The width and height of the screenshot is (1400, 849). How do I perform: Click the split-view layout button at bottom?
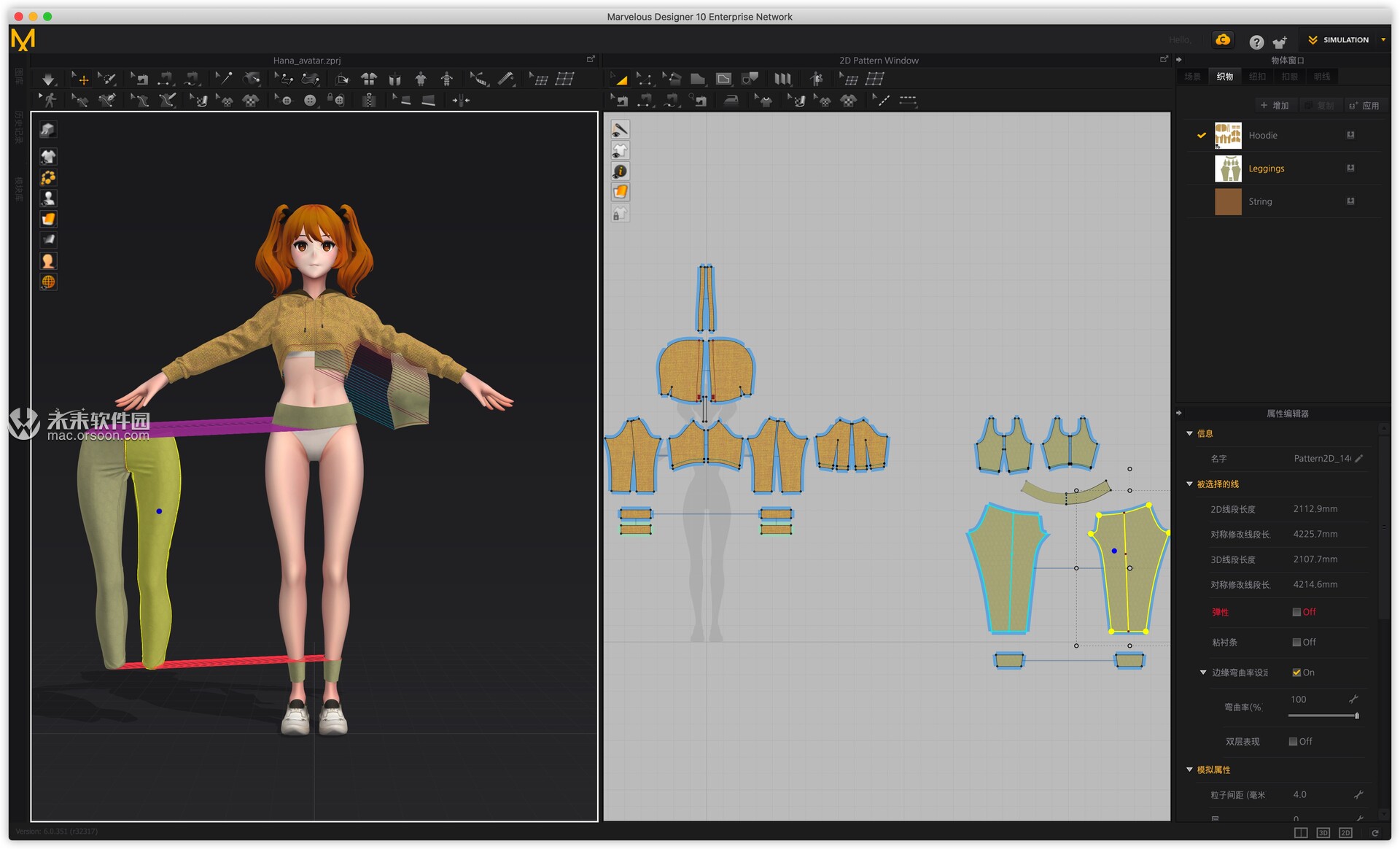(x=1300, y=832)
